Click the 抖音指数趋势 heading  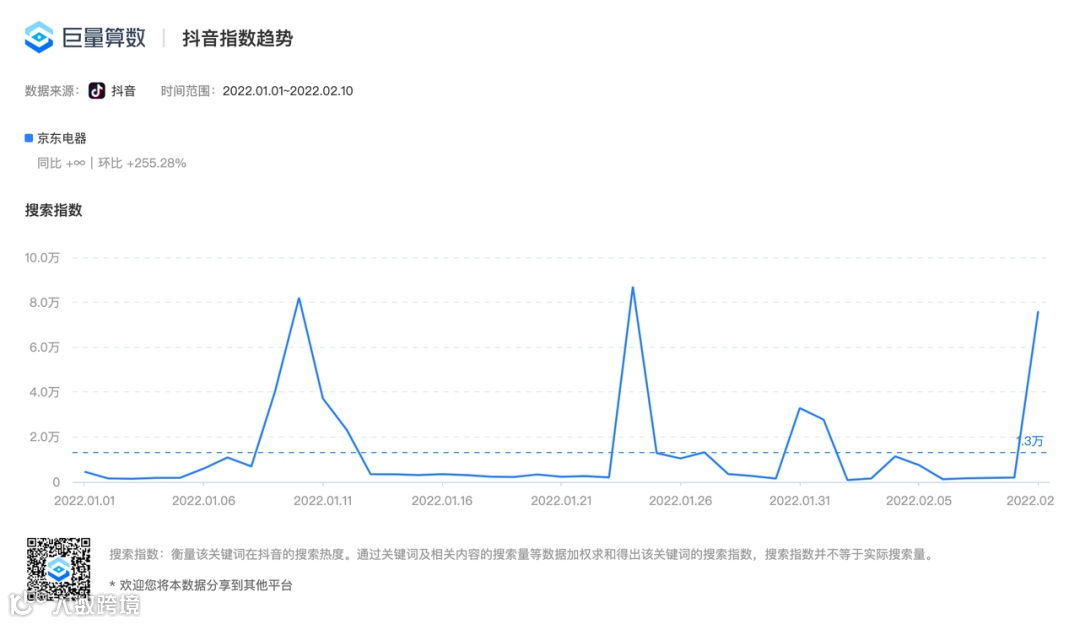238,39
